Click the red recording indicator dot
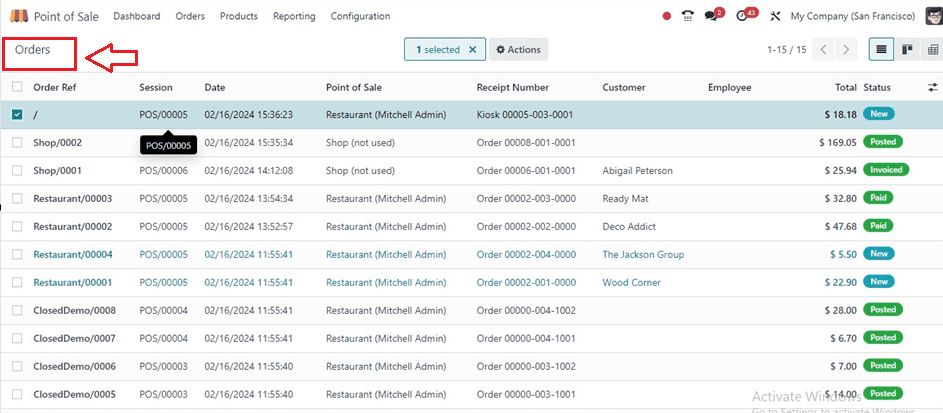Image resolution: width=943 pixels, height=413 pixels. 666,17
